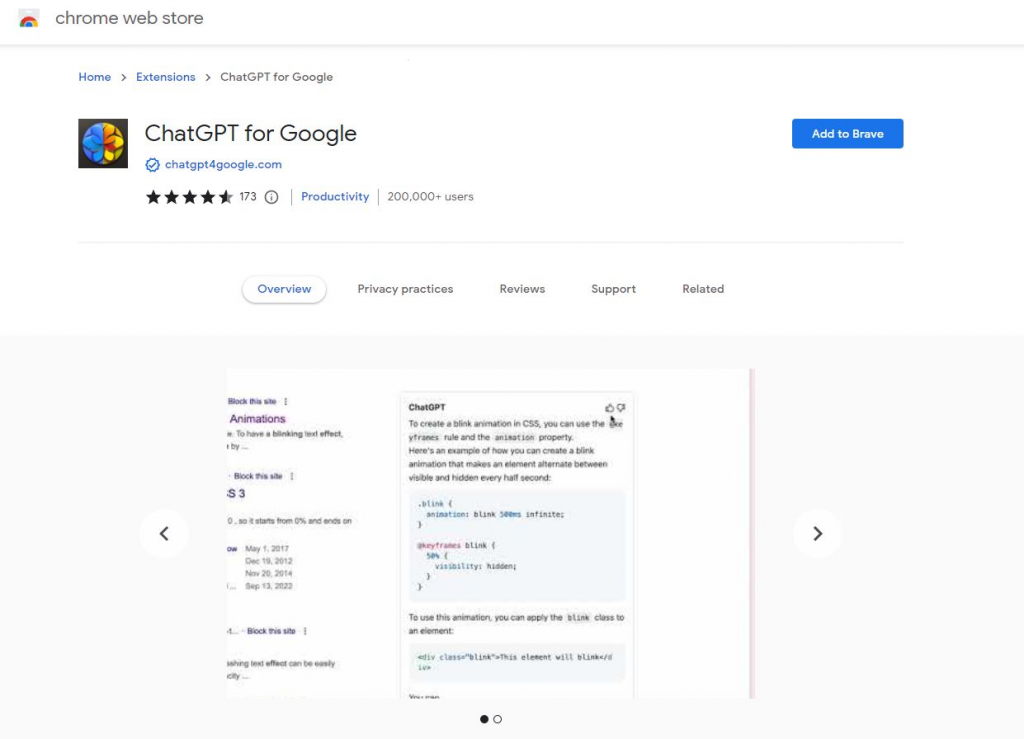Screen dimensions: 1024x739
Task: Open the rating info icon beside 173
Action: tap(271, 197)
